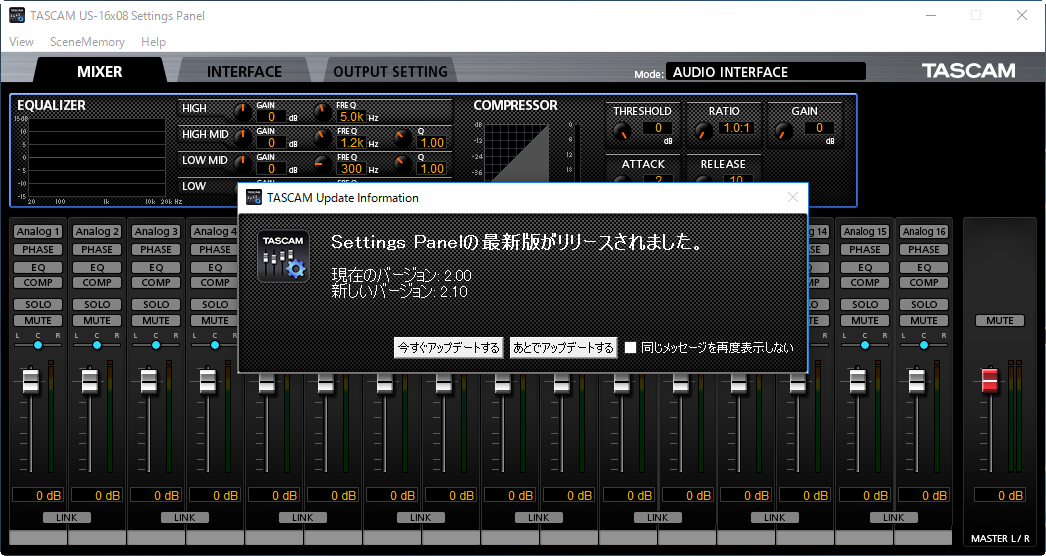Click the HIGH MID frequency knob
1046x556 pixels.
pyautogui.click(x=323, y=138)
